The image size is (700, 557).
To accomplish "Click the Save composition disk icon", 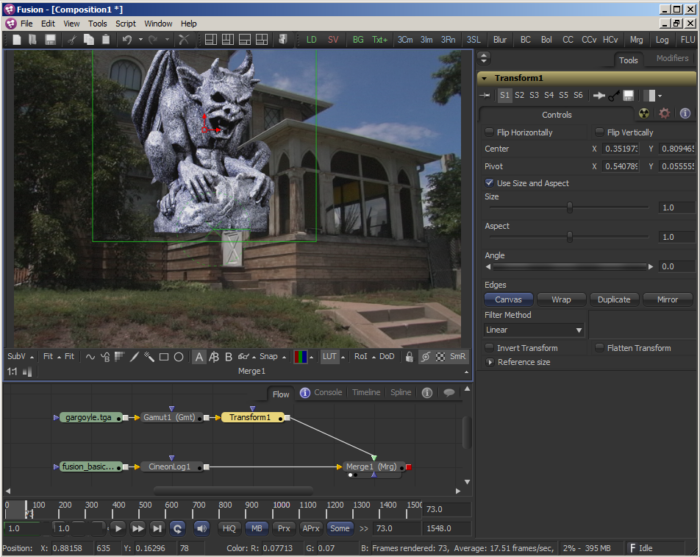I will pyautogui.click(x=50, y=40).
